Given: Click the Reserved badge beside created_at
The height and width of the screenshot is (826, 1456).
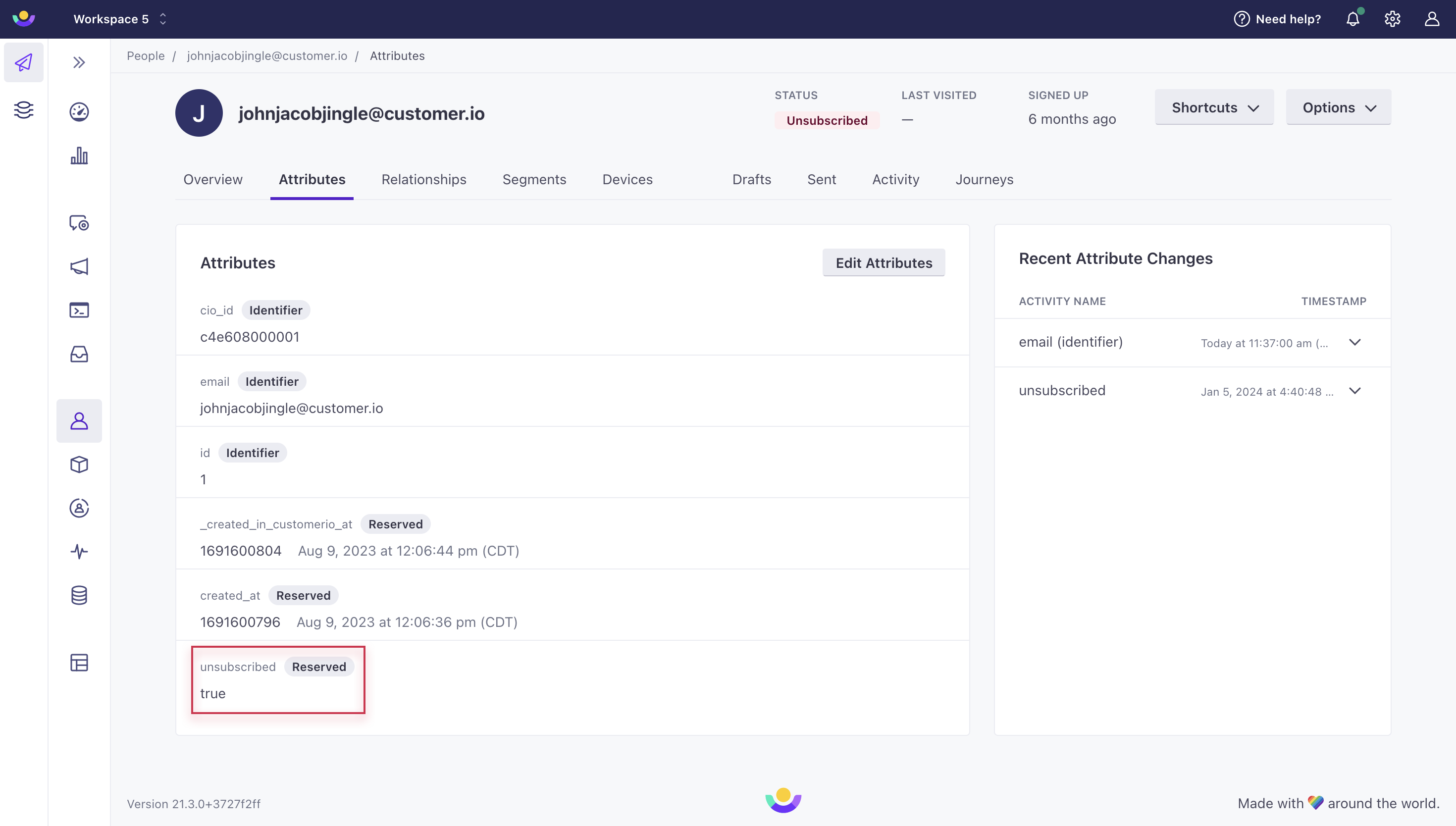Looking at the screenshot, I should [x=304, y=595].
